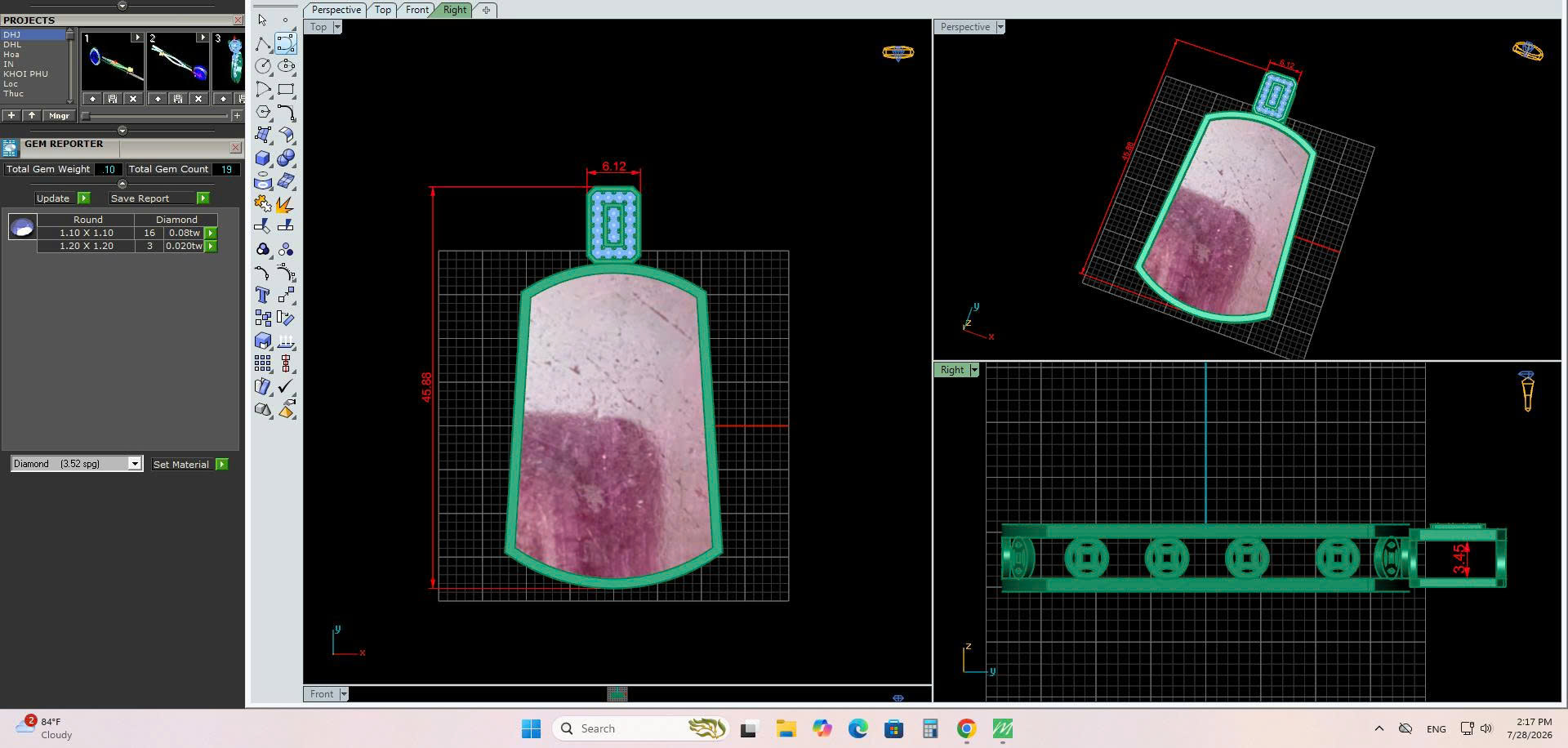Screen dimensions: 1568x748
Task: Select the Rectangle drawing tool
Action: coord(285,89)
